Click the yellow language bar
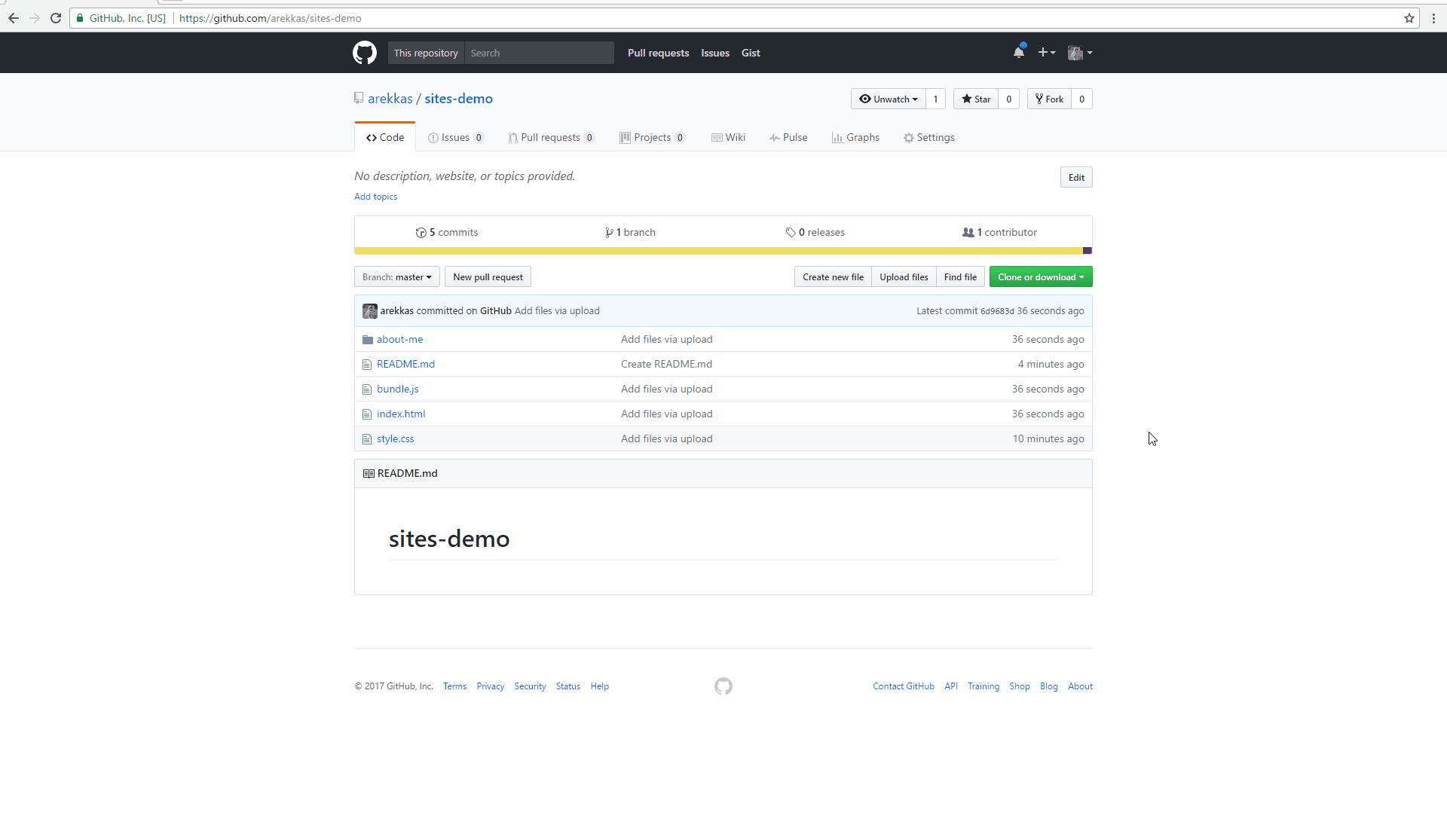The height and width of the screenshot is (840, 1447). 716,251
